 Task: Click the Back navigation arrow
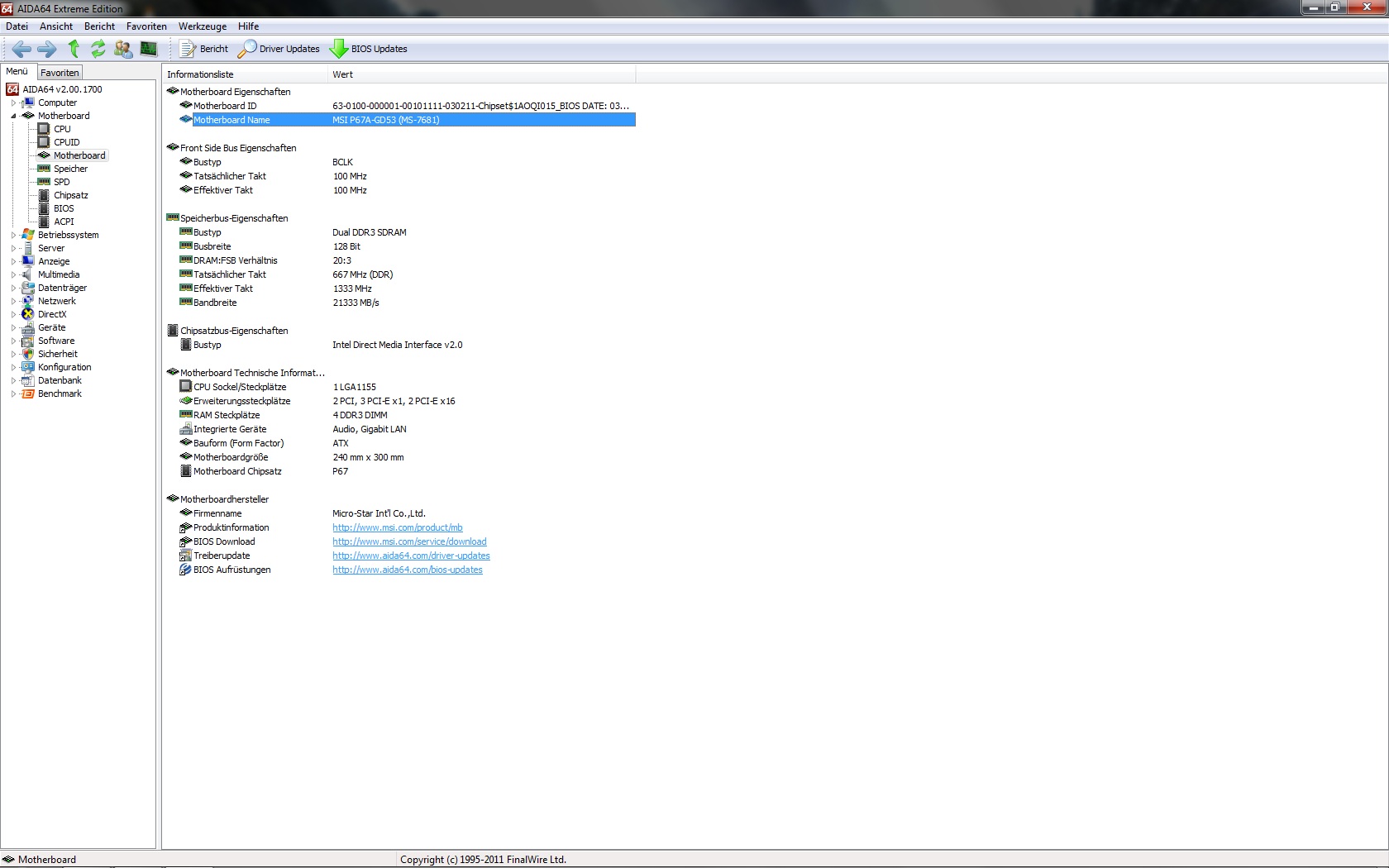point(22,49)
